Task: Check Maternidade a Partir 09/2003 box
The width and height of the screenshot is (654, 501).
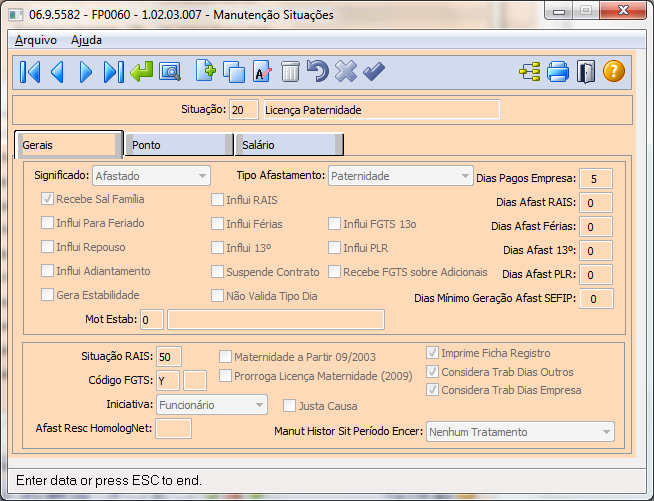Action: 225,357
